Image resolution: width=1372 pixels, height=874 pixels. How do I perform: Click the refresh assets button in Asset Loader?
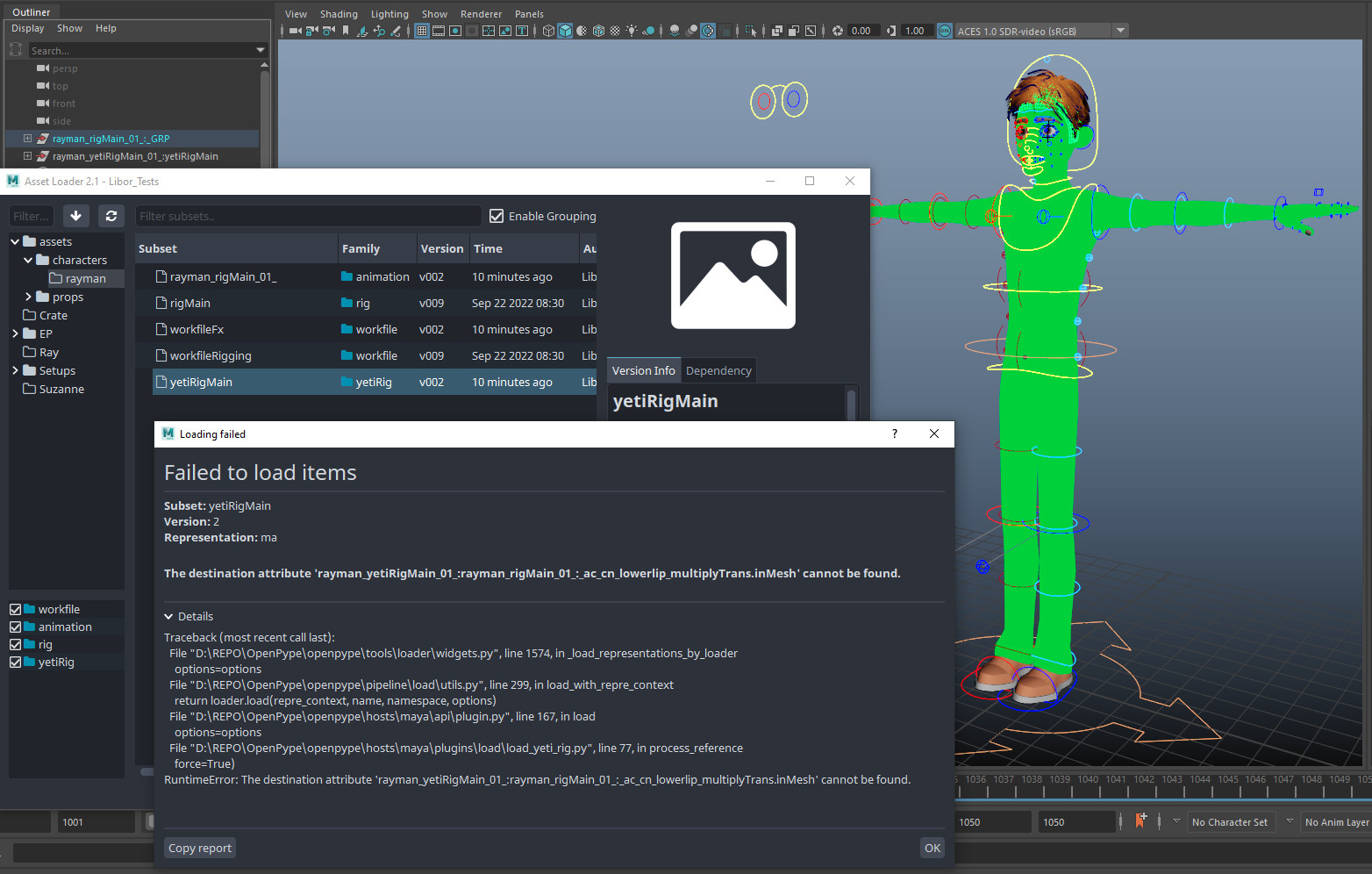(x=111, y=216)
